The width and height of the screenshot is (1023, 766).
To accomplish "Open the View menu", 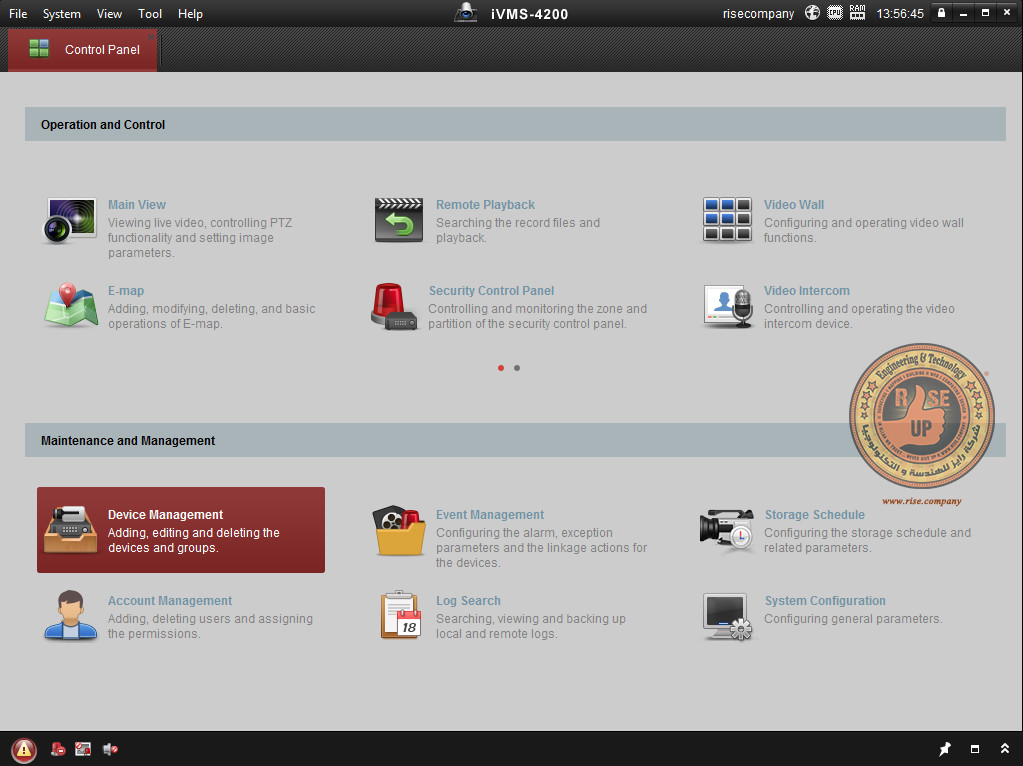I will pyautogui.click(x=109, y=14).
